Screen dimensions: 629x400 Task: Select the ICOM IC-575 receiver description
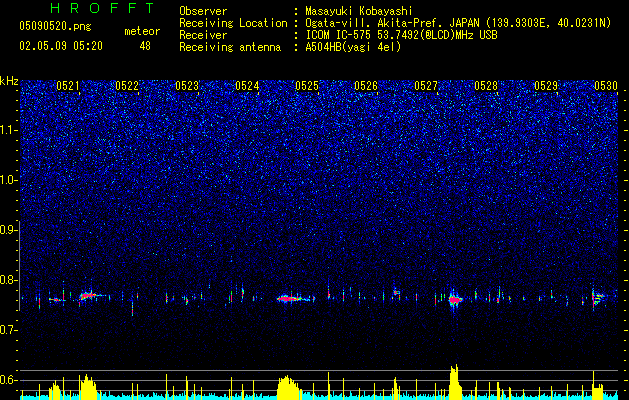tap(401, 35)
